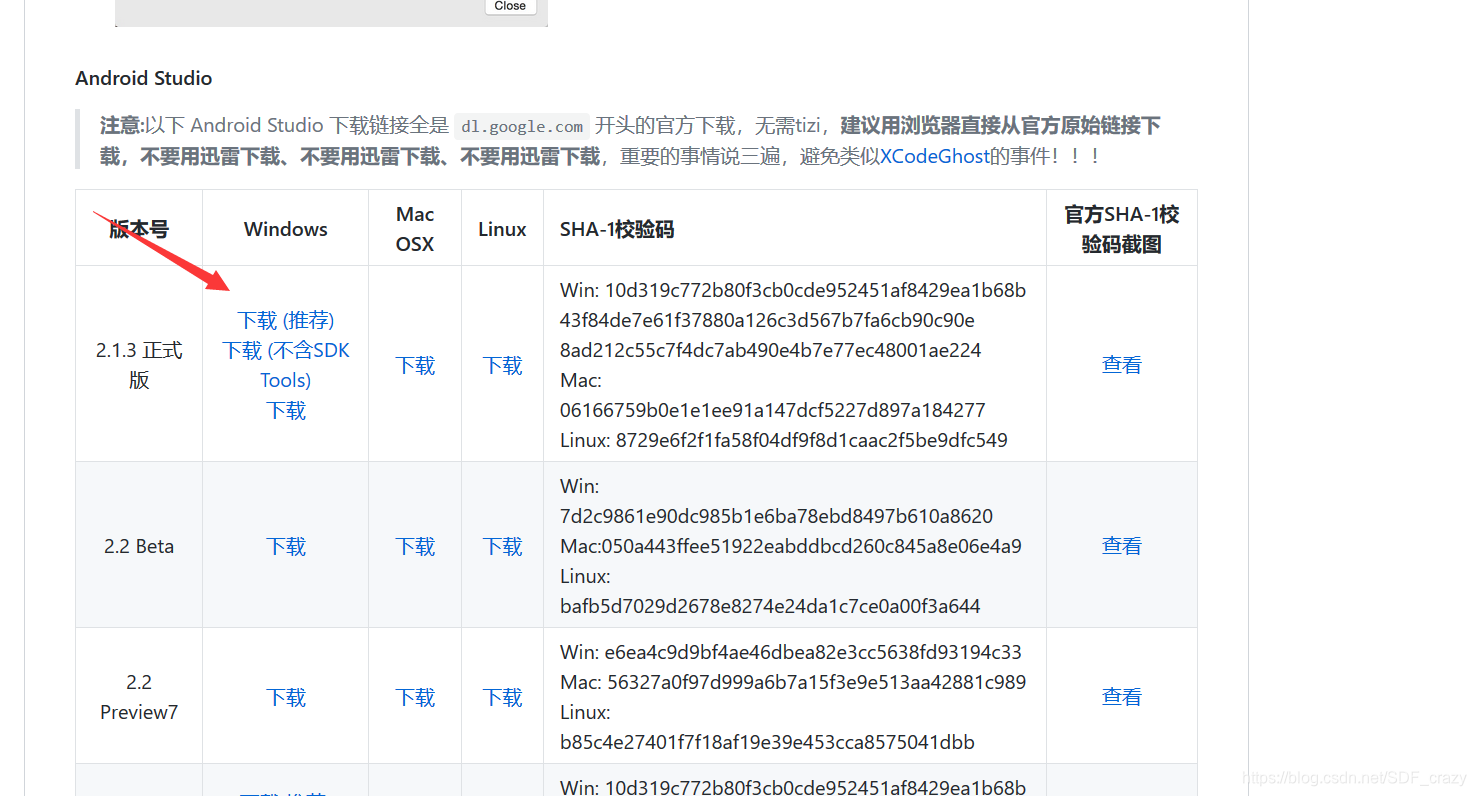This screenshot has height=796, width=1476.
Task: View SHA-1 screenshot for 2.1.3 正式版
Action: [1121, 365]
